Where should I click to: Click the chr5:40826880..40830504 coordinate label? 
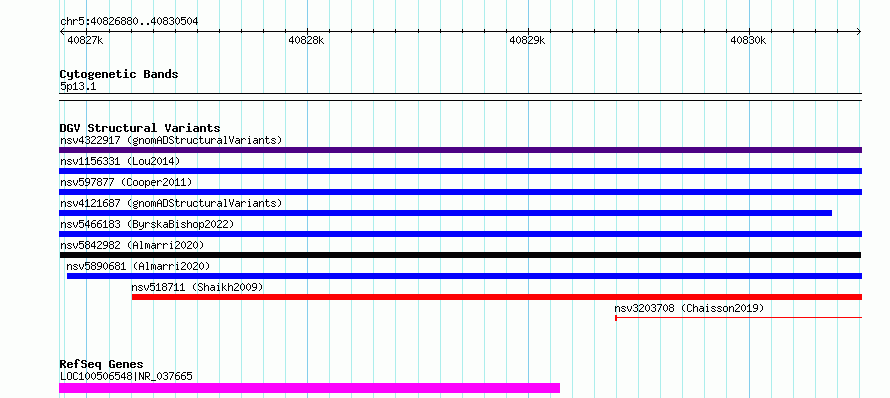(129, 22)
